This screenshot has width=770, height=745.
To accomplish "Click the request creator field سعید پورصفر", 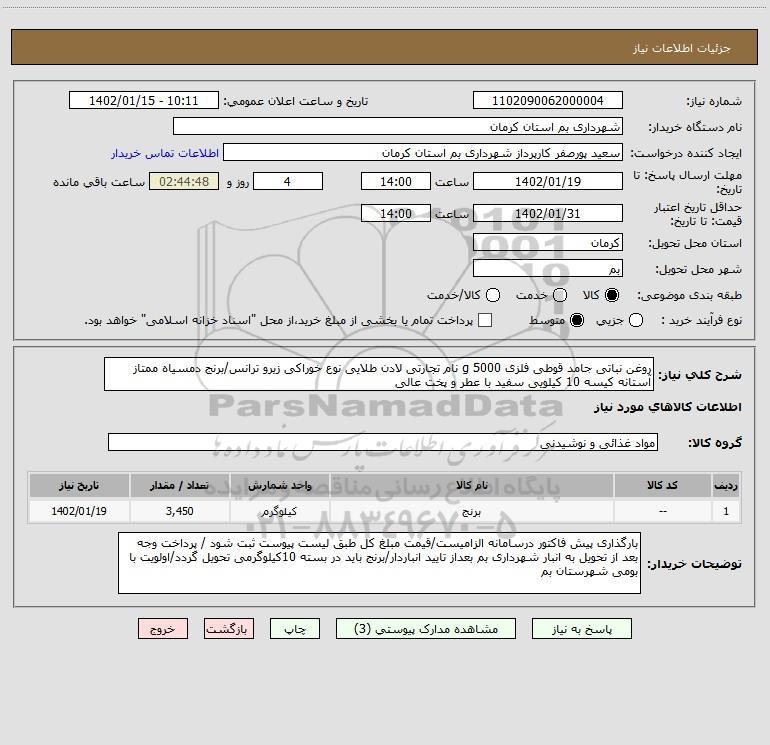I will coord(423,153).
